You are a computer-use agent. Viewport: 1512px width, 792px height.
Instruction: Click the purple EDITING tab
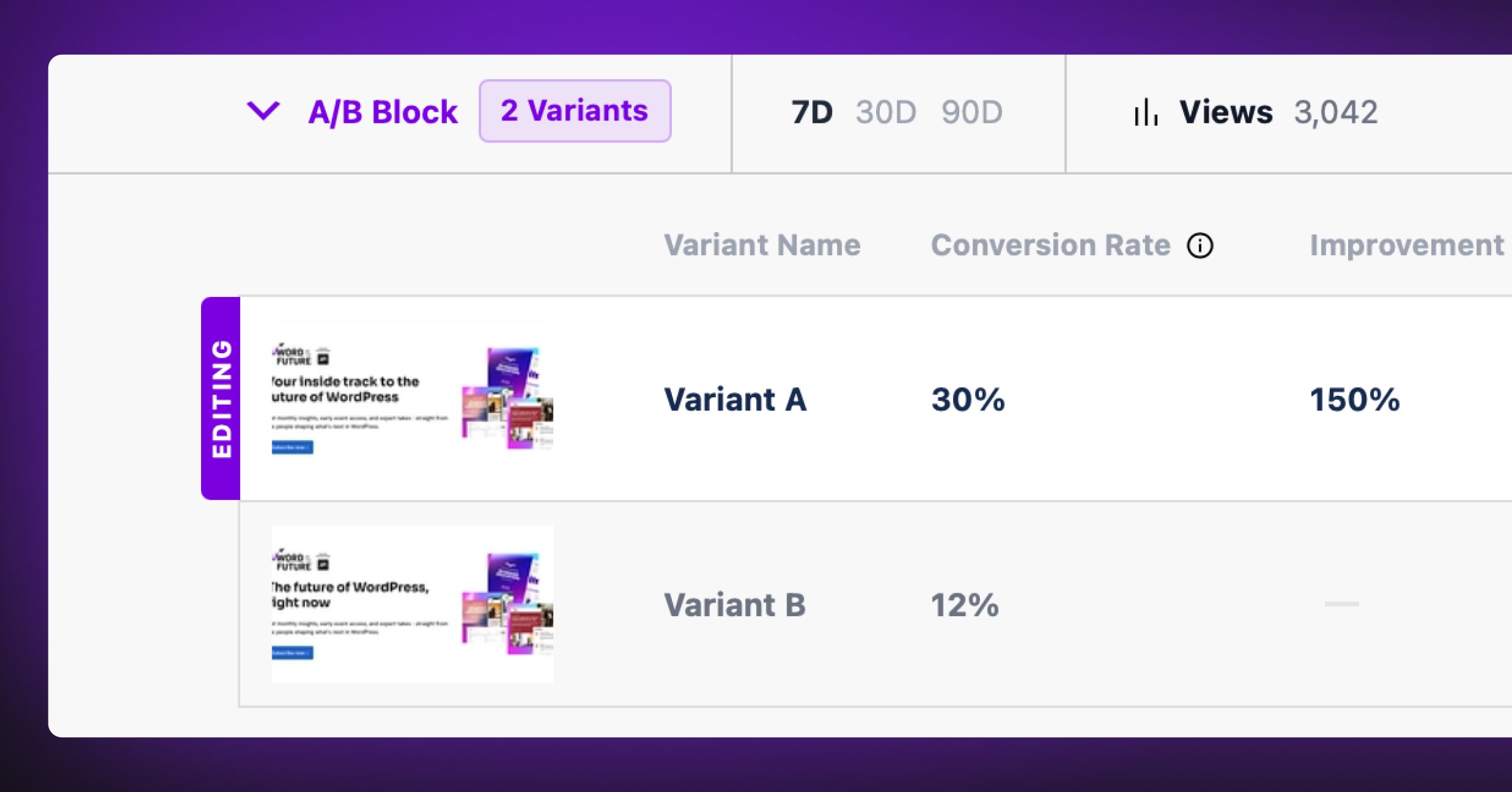(x=221, y=398)
